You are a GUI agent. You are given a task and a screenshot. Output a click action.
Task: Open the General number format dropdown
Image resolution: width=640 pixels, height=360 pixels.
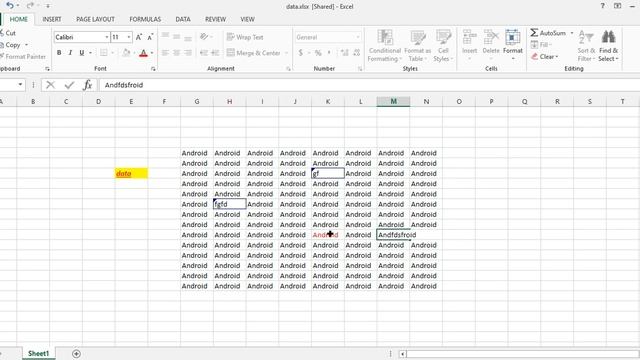click(x=358, y=37)
